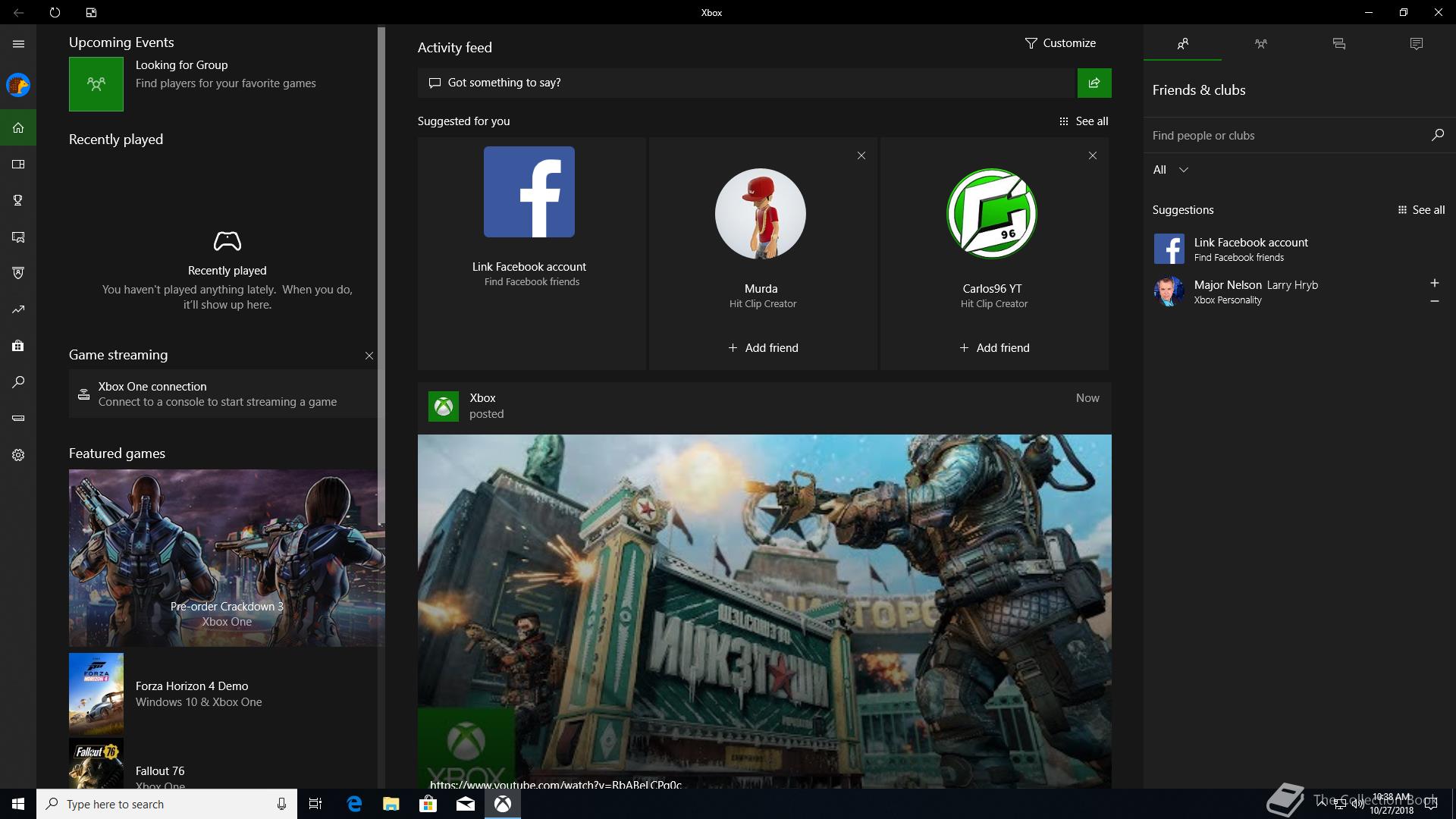Switch to the Activity alerts tab
The width and height of the screenshot is (1456, 819).
point(1416,43)
